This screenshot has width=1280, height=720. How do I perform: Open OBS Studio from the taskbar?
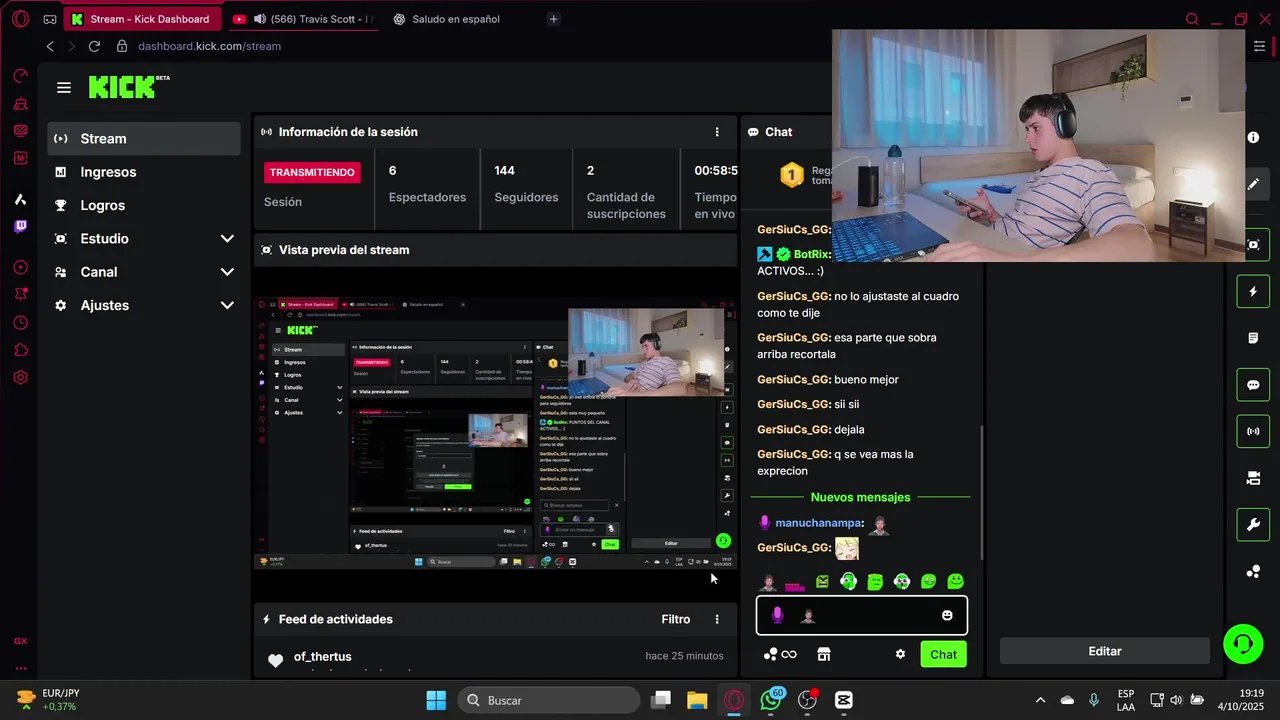pyautogui.click(x=807, y=700)
